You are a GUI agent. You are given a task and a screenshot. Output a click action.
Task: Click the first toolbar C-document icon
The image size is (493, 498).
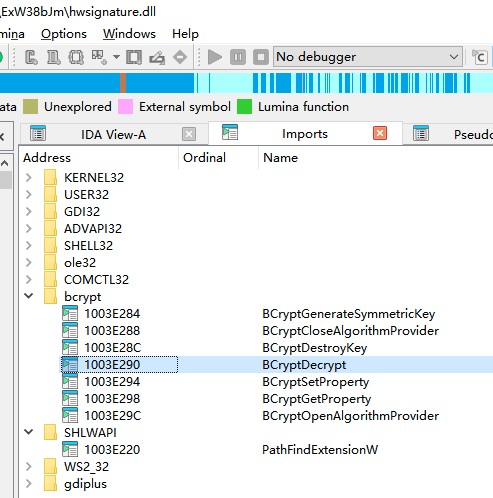[x=31, y=57]
